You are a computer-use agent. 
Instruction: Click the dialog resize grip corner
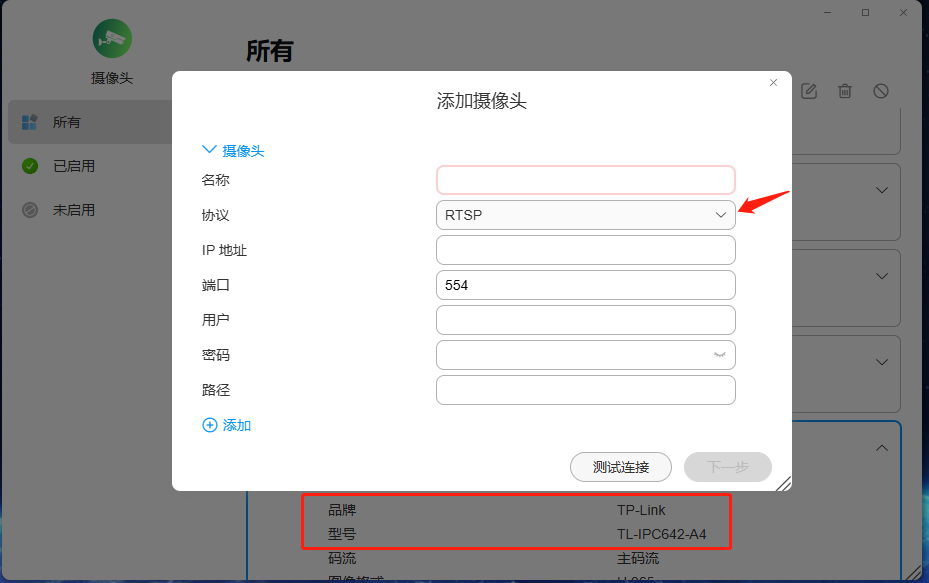[784, 483]
